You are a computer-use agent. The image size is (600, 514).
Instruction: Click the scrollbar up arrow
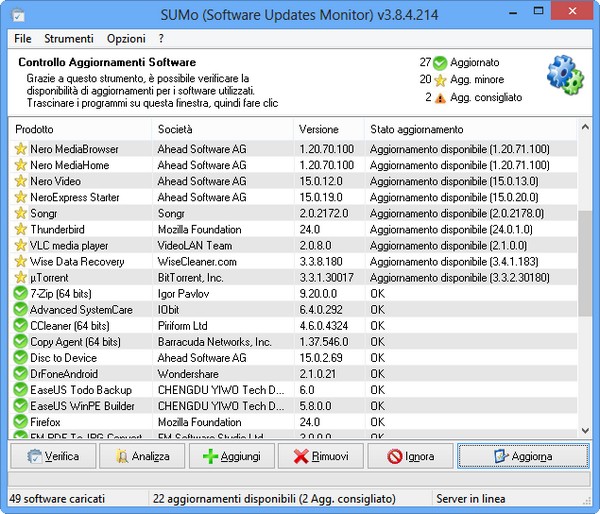[x=585, y=127]
